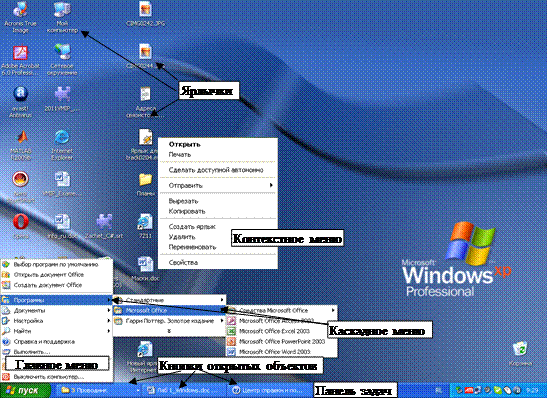Screen dimensions: 547x401
Task: Launch MATLAB R2009b desktop shortcut
Action: tap(21, 137)
